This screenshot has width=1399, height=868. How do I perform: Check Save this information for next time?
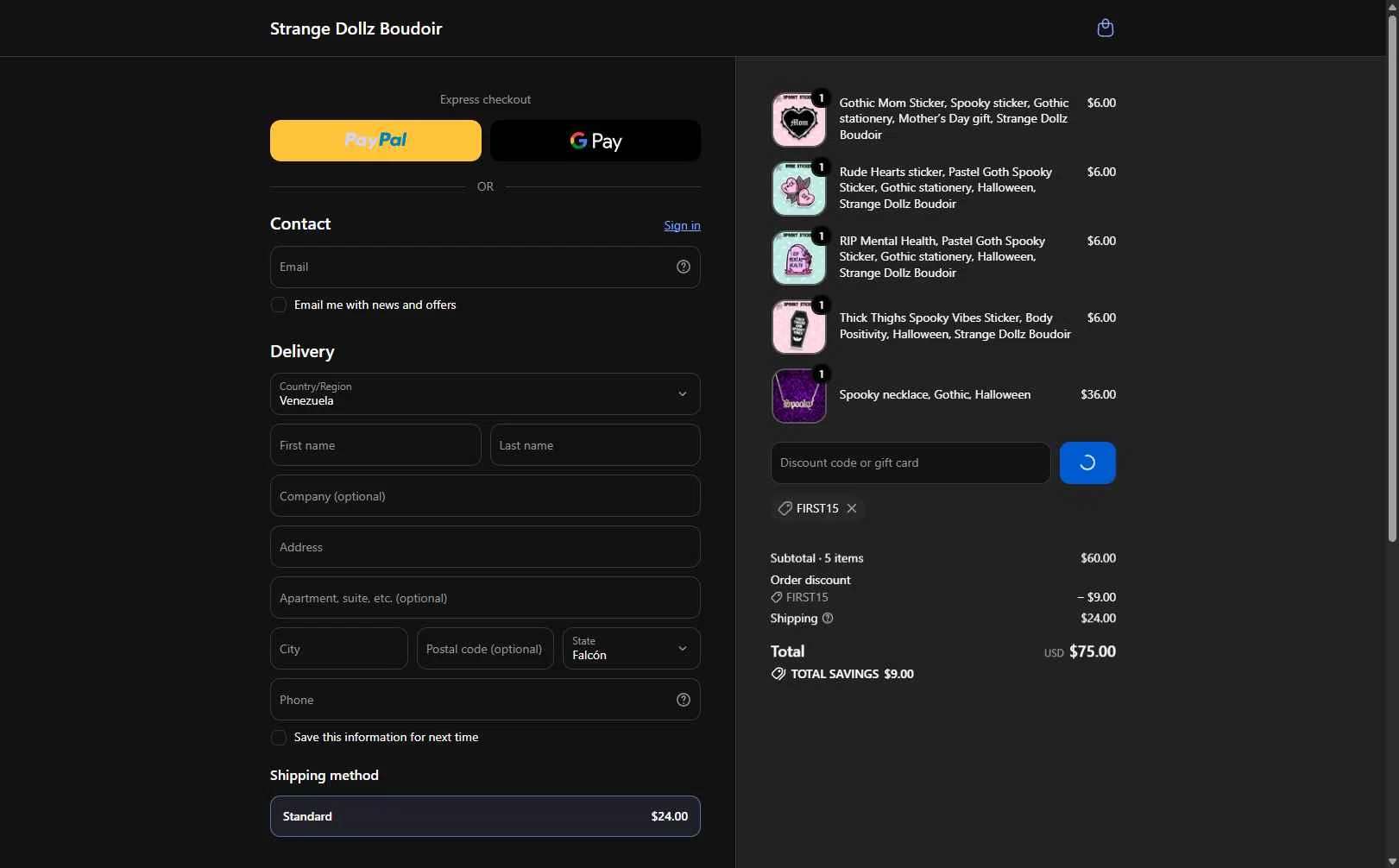point(279,738)
